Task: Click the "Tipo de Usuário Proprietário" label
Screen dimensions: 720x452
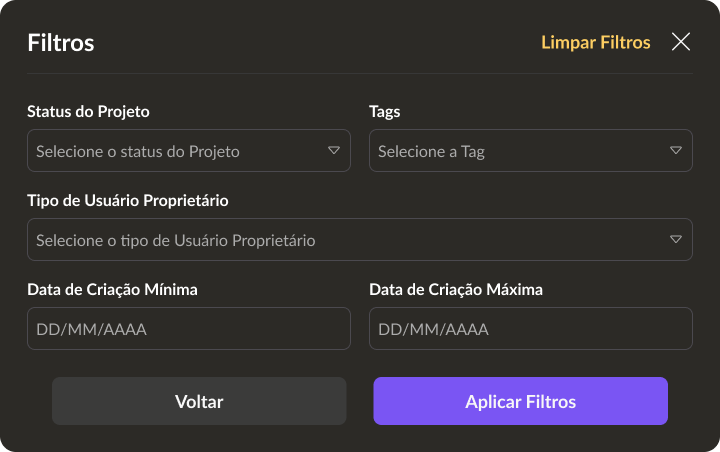Action: click(128, 200)
